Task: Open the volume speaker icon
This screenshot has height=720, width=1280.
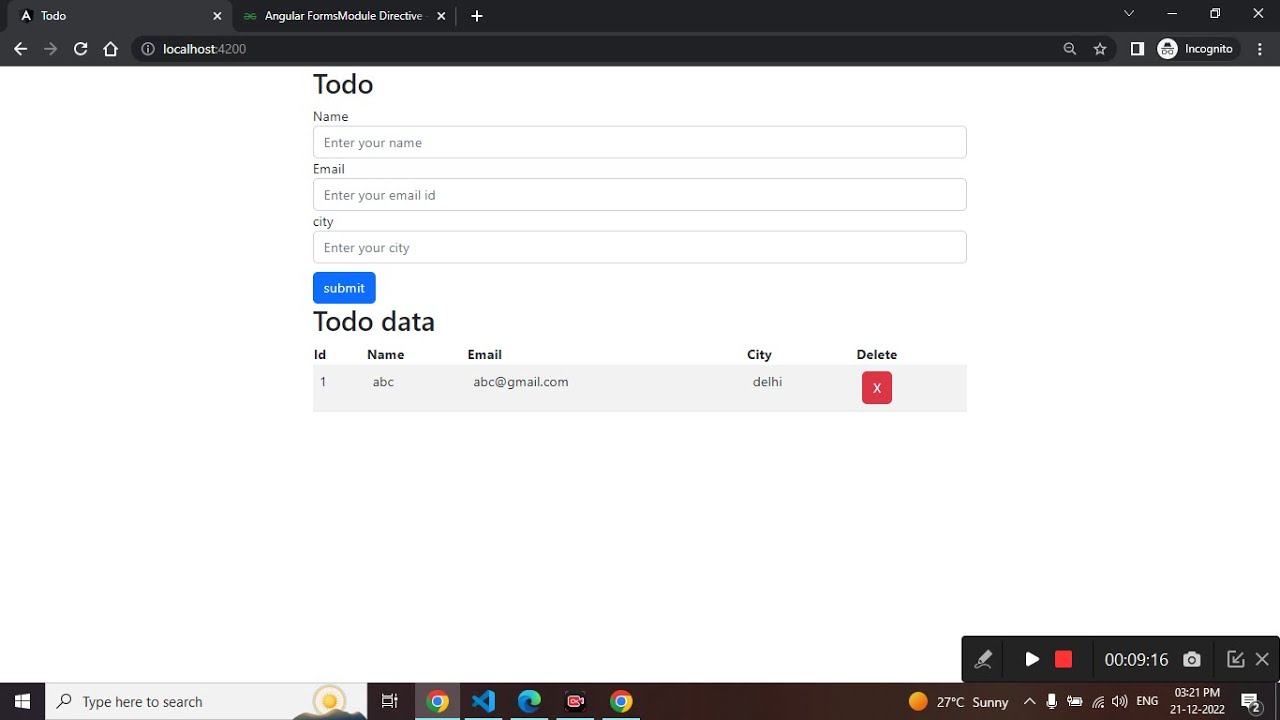Action: click(x=1120, y=702)
